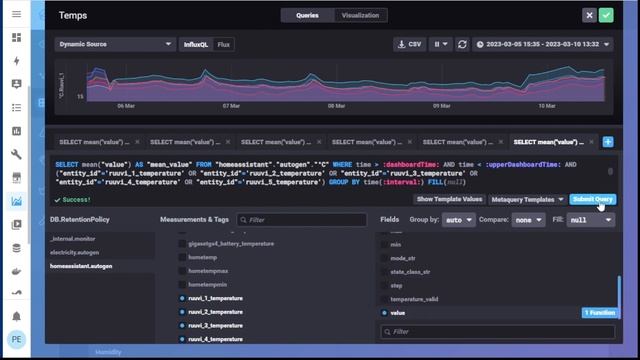The height and width of the screenshot is (360, 640).
Task: Open the notifications bell icon
Action: tap(16, 316)
